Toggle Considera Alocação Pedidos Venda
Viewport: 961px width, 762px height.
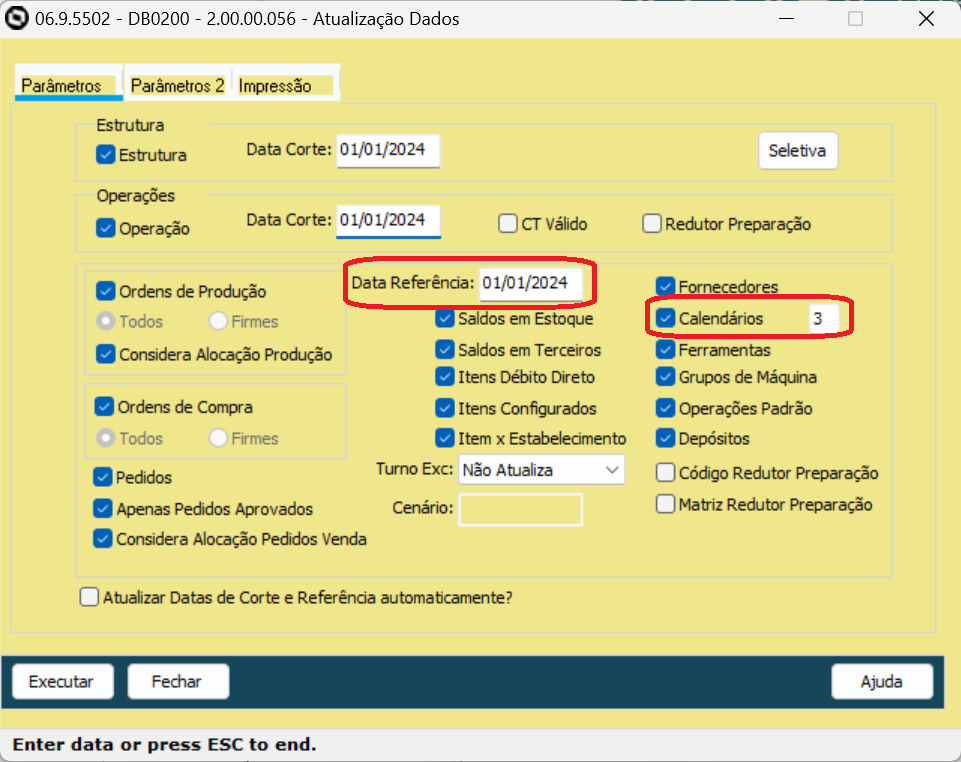click(102, 538)
